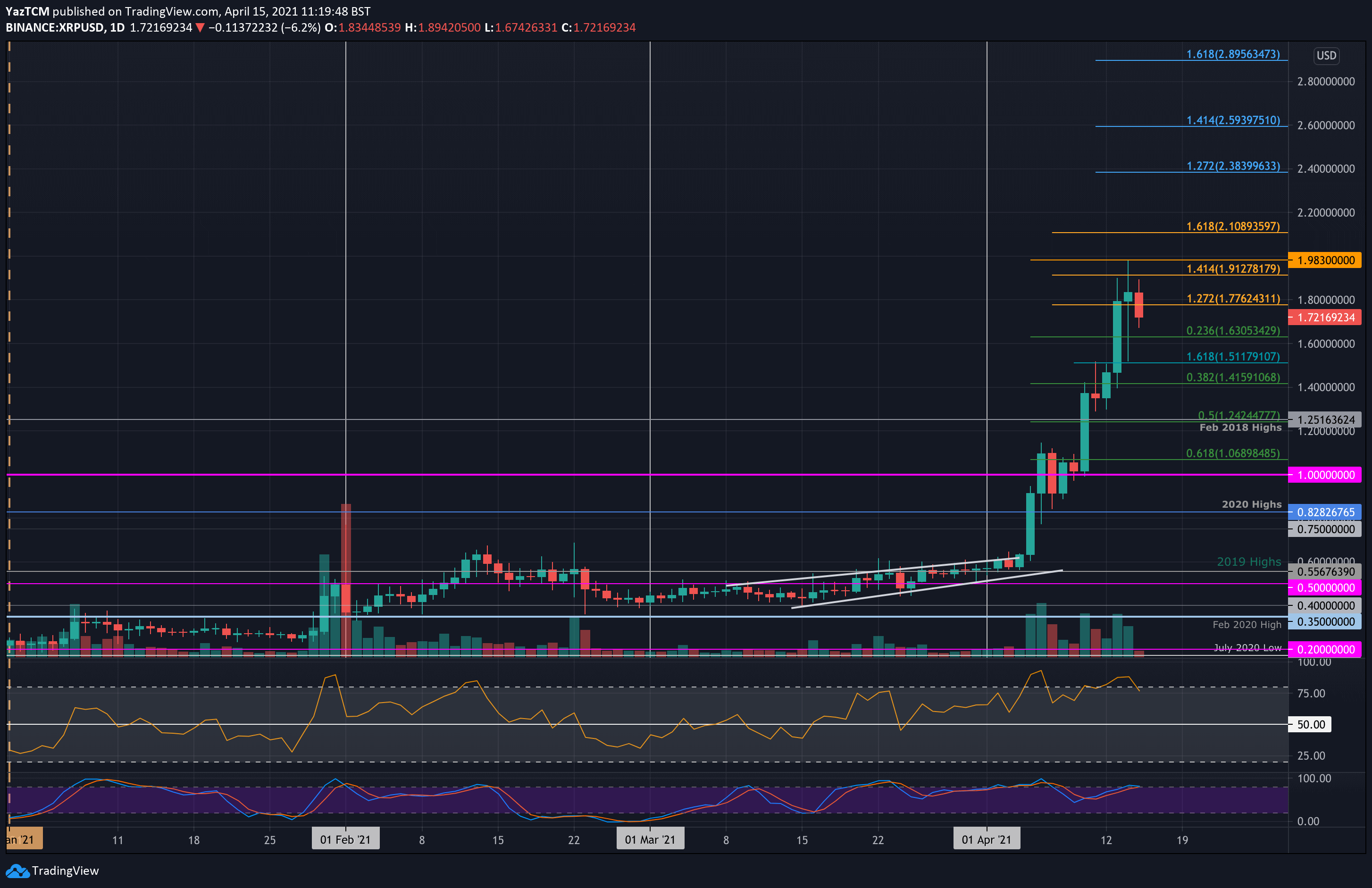
Task: Click the low value L:1.67426331
Action: pos(521,28)
